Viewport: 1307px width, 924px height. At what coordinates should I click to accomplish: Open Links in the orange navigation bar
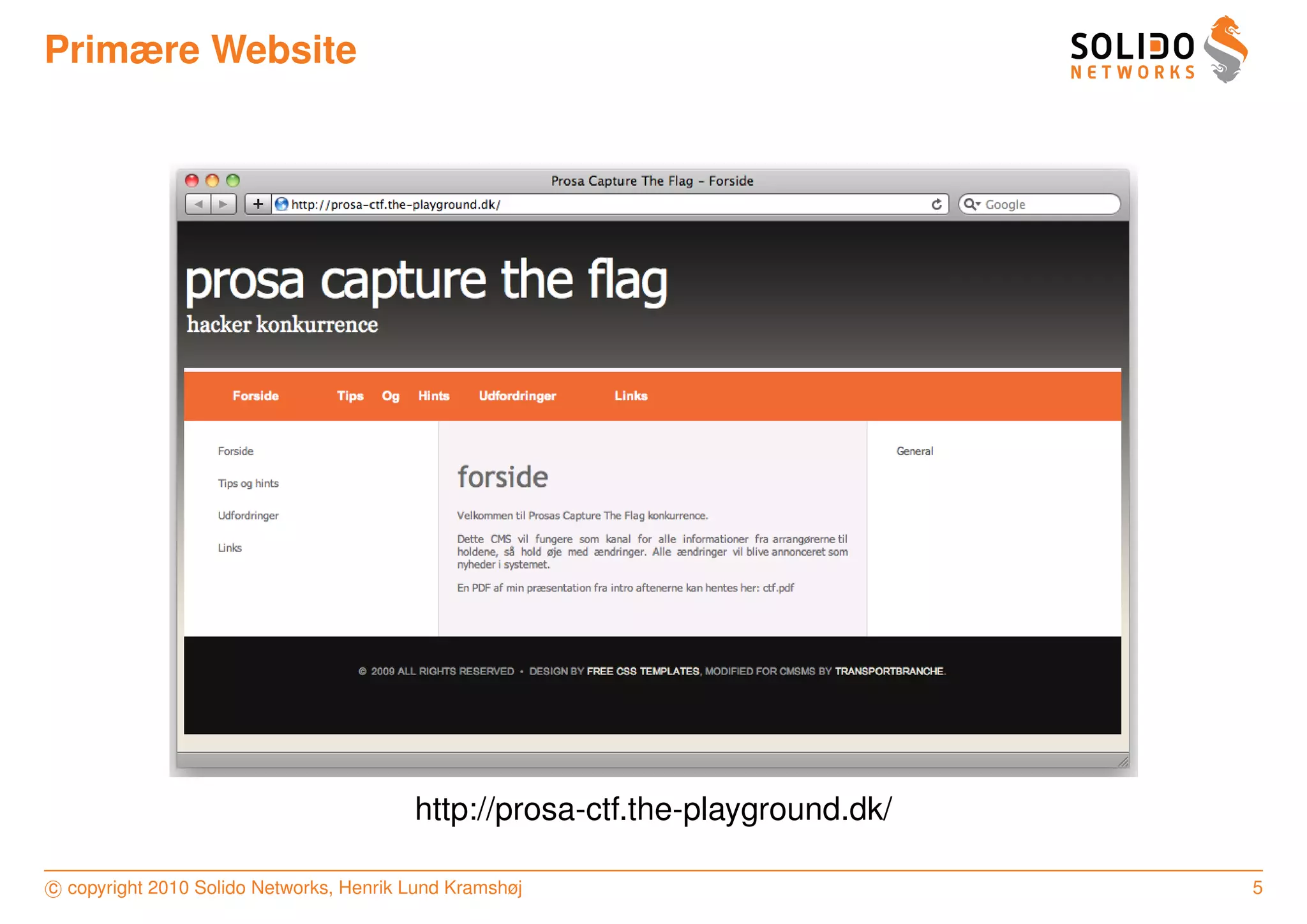[631, 396]
